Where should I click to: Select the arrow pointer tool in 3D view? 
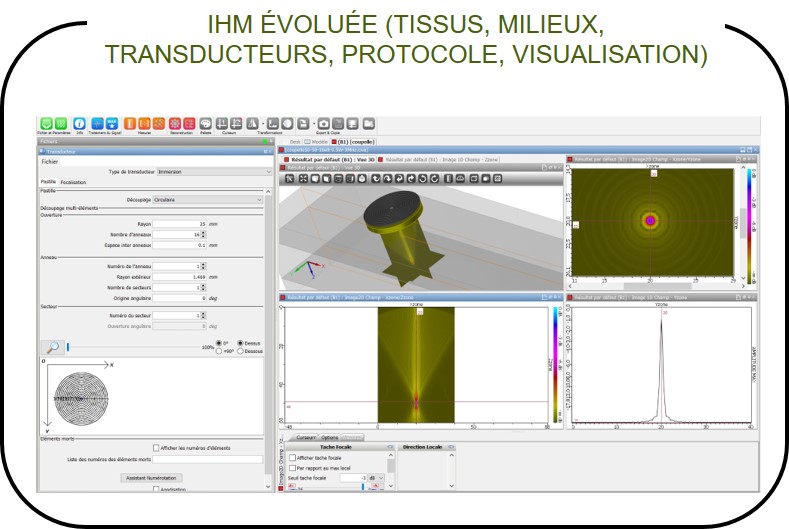[290, 179]
